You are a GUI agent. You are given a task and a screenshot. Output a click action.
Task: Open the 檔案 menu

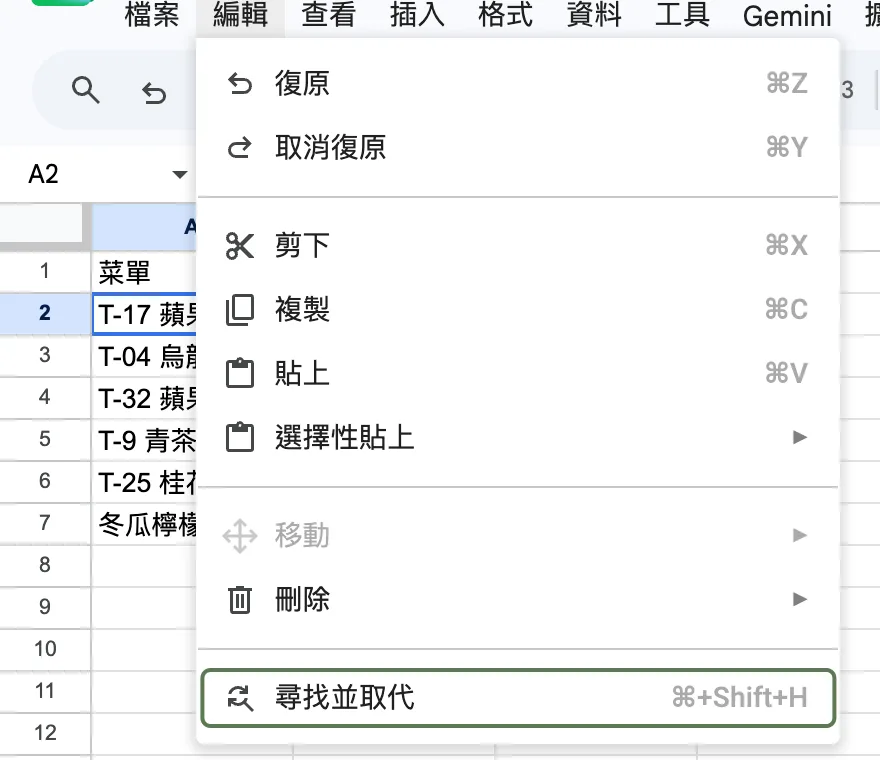tap(152, 15)
